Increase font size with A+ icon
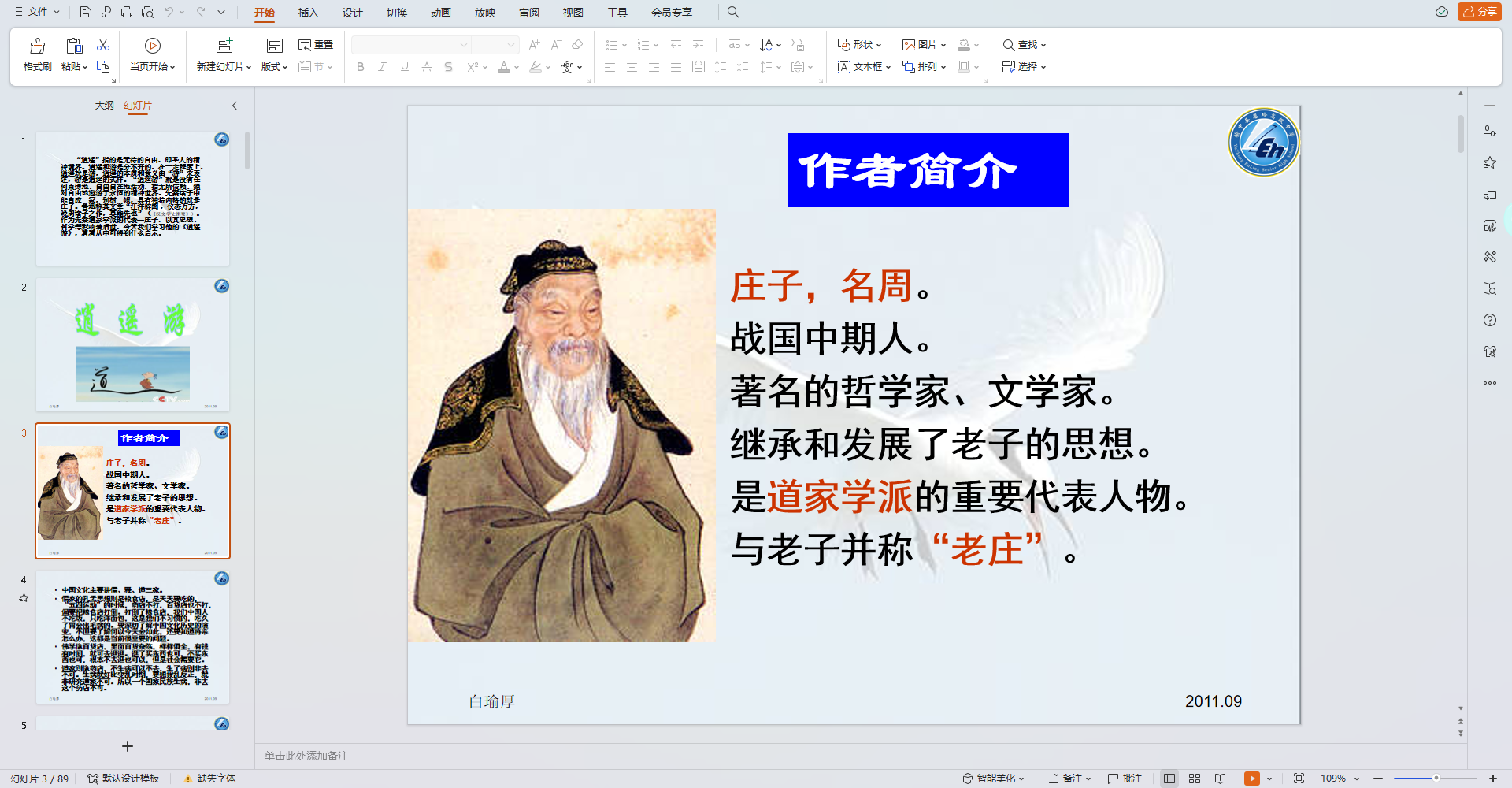This screenshot has height=788, width=1512. (535, 45)
